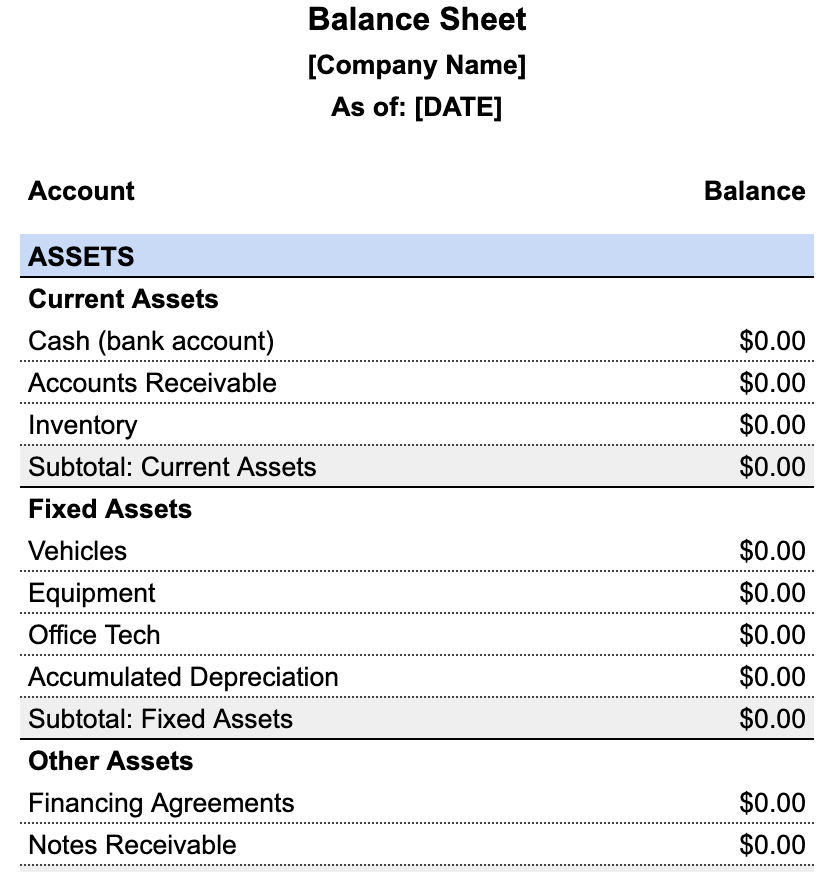Image resolution: width=836 pixels, height=872 pixels.
Task: Select the Vehicles balance cell
Action: (772, 551)
